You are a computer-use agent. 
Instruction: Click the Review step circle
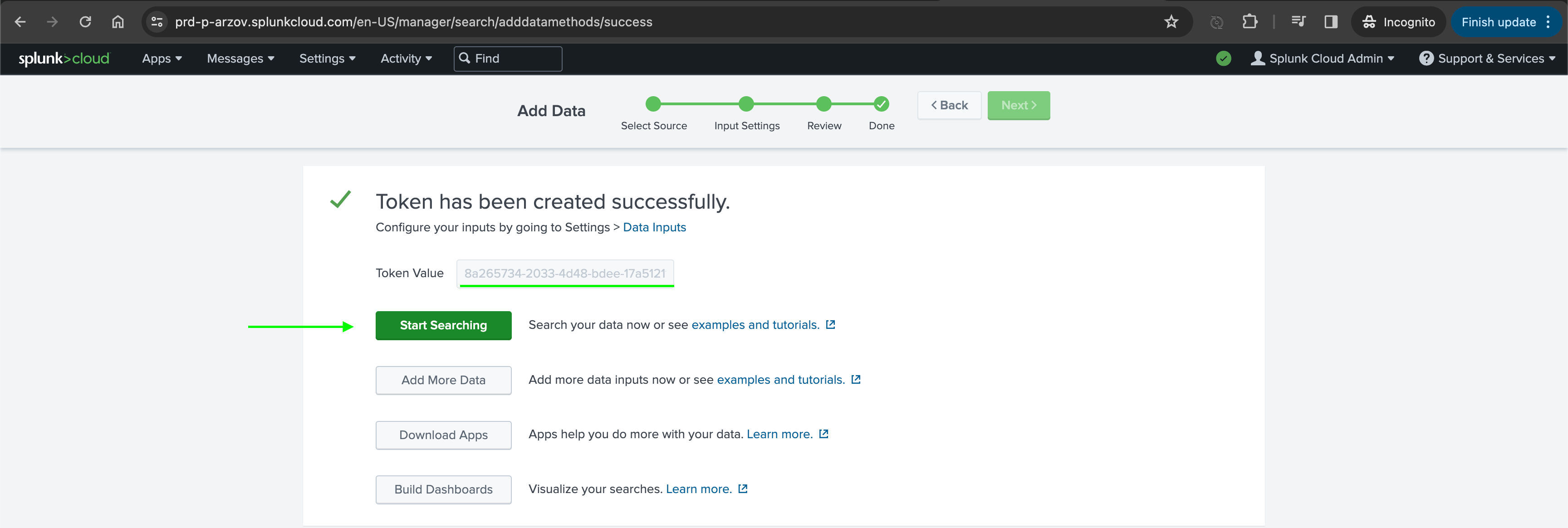823,104
